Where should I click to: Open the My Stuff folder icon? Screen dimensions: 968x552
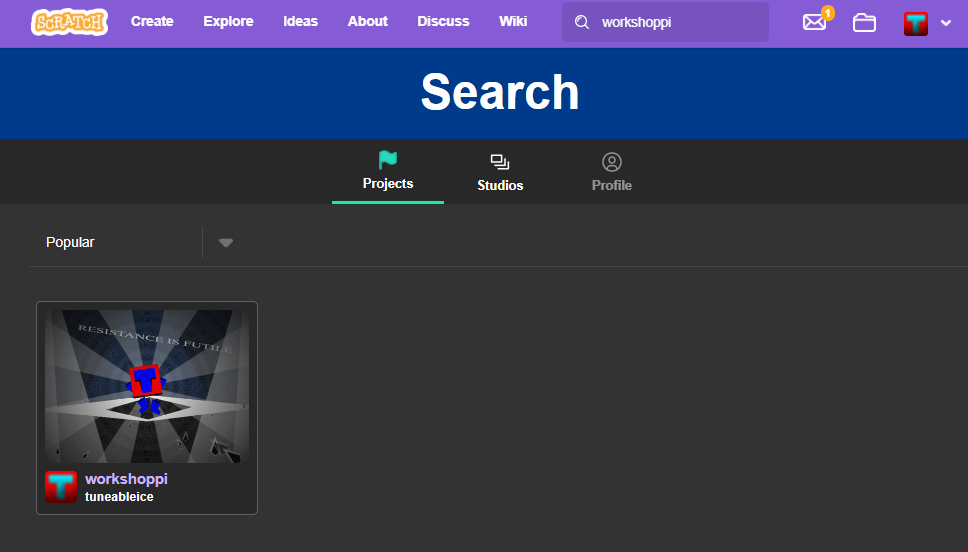tap(864, 23)
